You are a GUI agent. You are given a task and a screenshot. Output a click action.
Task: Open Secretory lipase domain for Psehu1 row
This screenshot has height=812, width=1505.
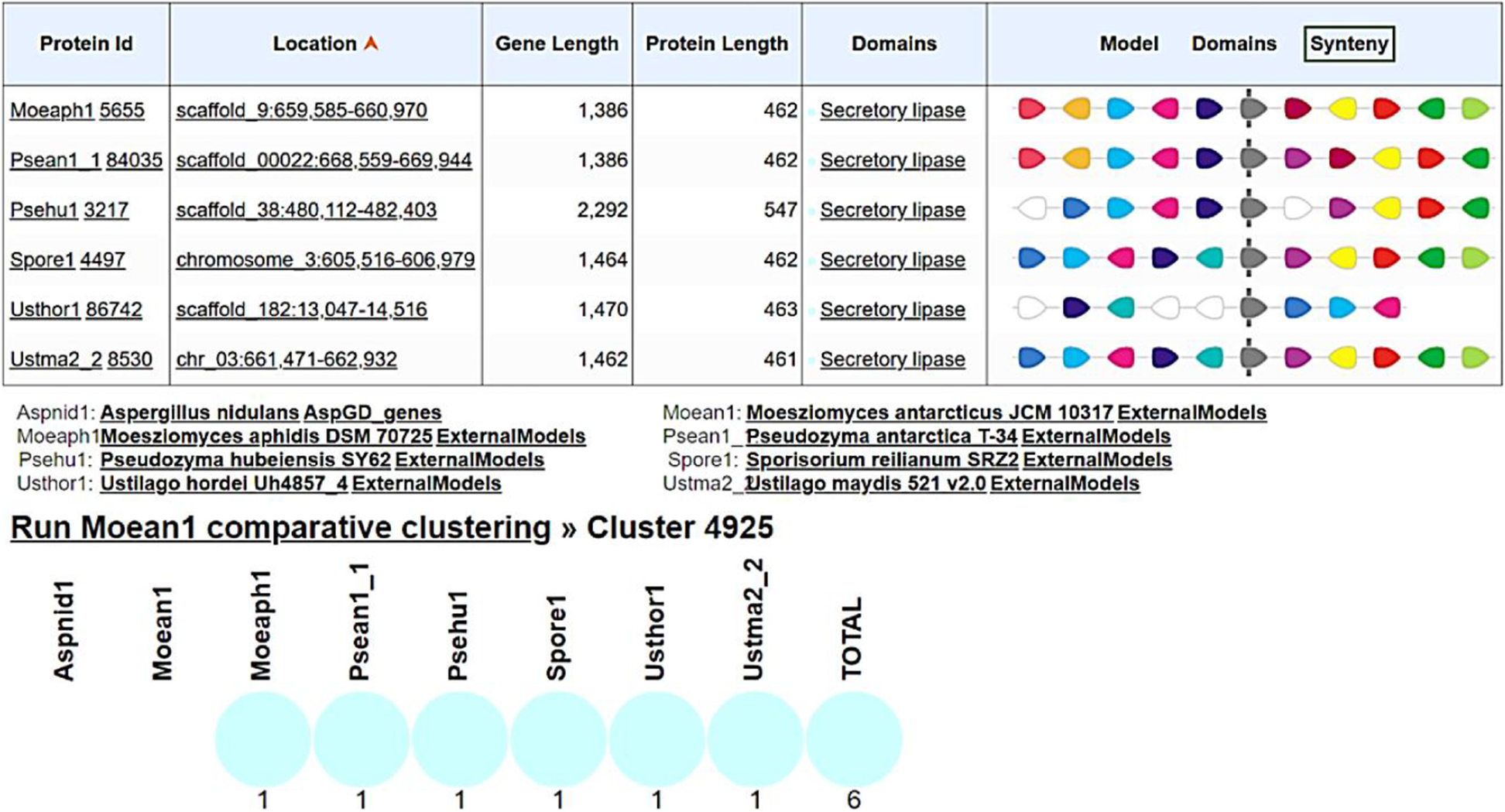pos(893,210)
